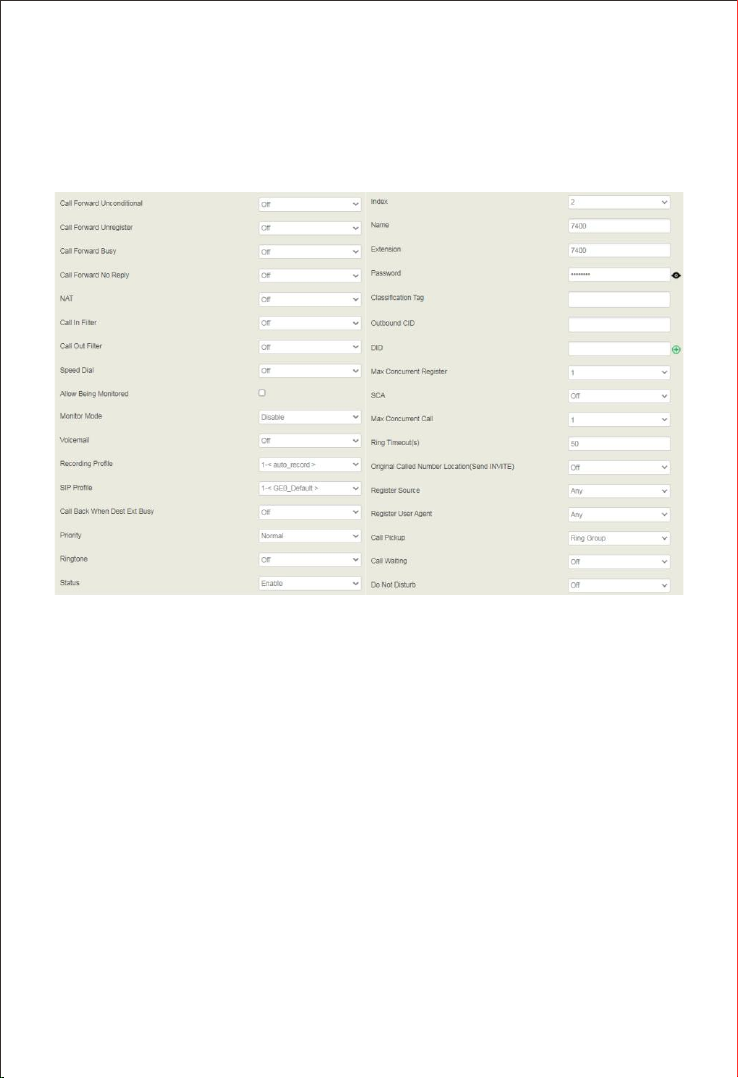Enable the Allow Being Monitored checkbox
Viewport: 738px width, 1078px height.
262,393
